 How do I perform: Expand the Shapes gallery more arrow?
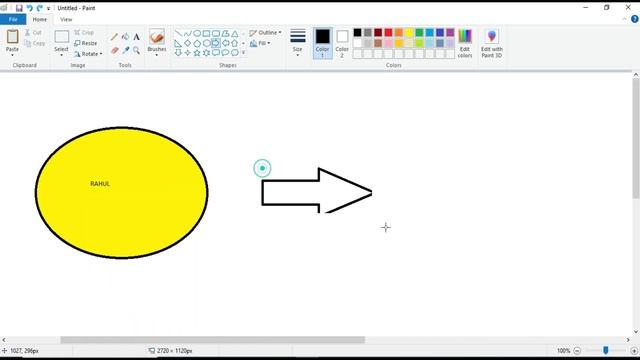click(x=244, y=53)
